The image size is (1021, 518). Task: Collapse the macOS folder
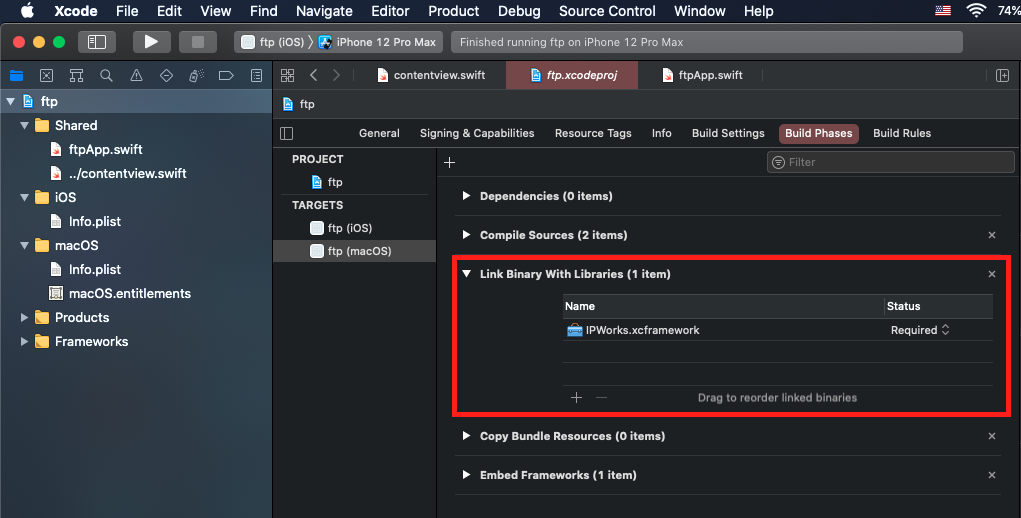pyautogui.click(x=24, y=245)
